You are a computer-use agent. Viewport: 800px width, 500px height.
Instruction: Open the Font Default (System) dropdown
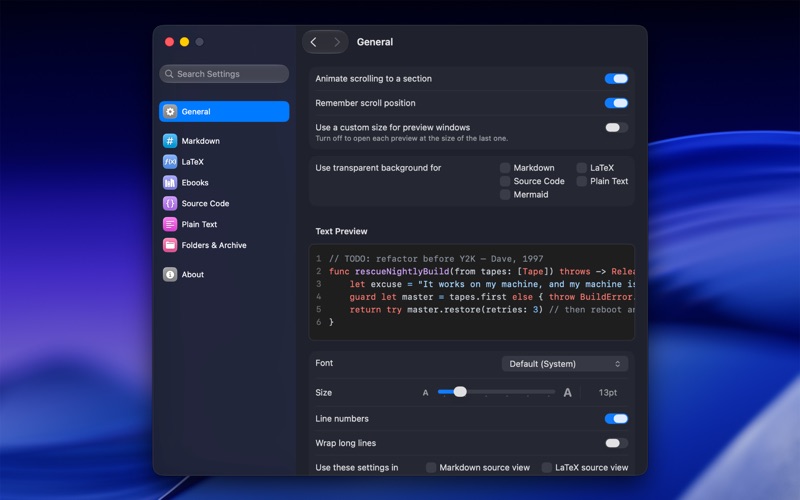click(x=565, y=364)
